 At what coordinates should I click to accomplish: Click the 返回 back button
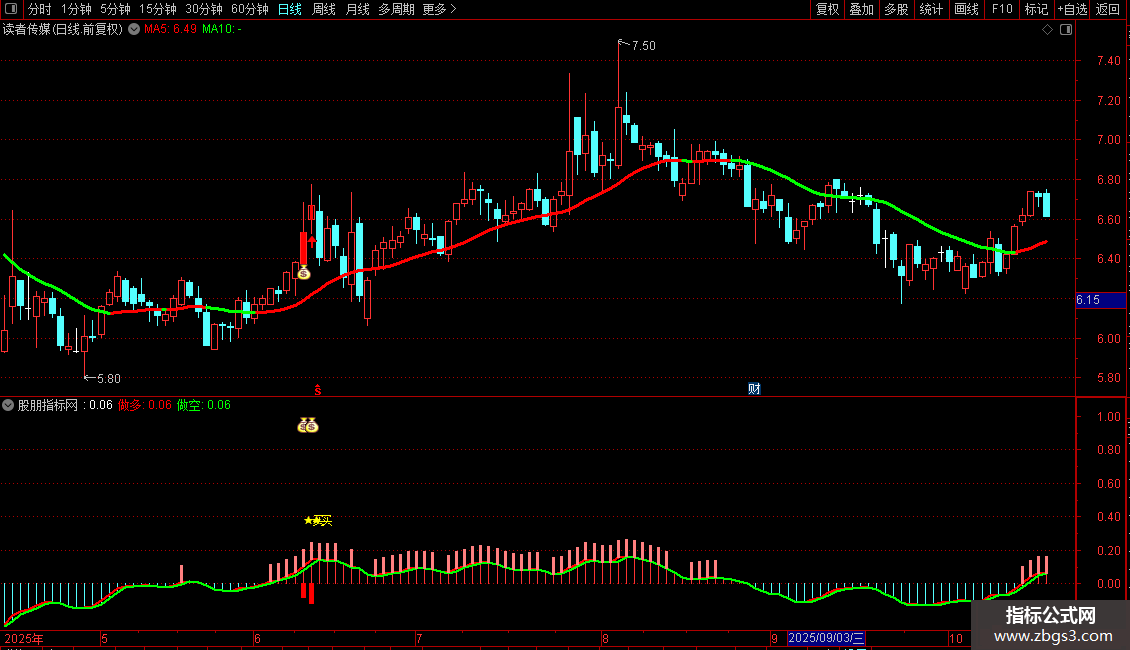coord(1108,9)
